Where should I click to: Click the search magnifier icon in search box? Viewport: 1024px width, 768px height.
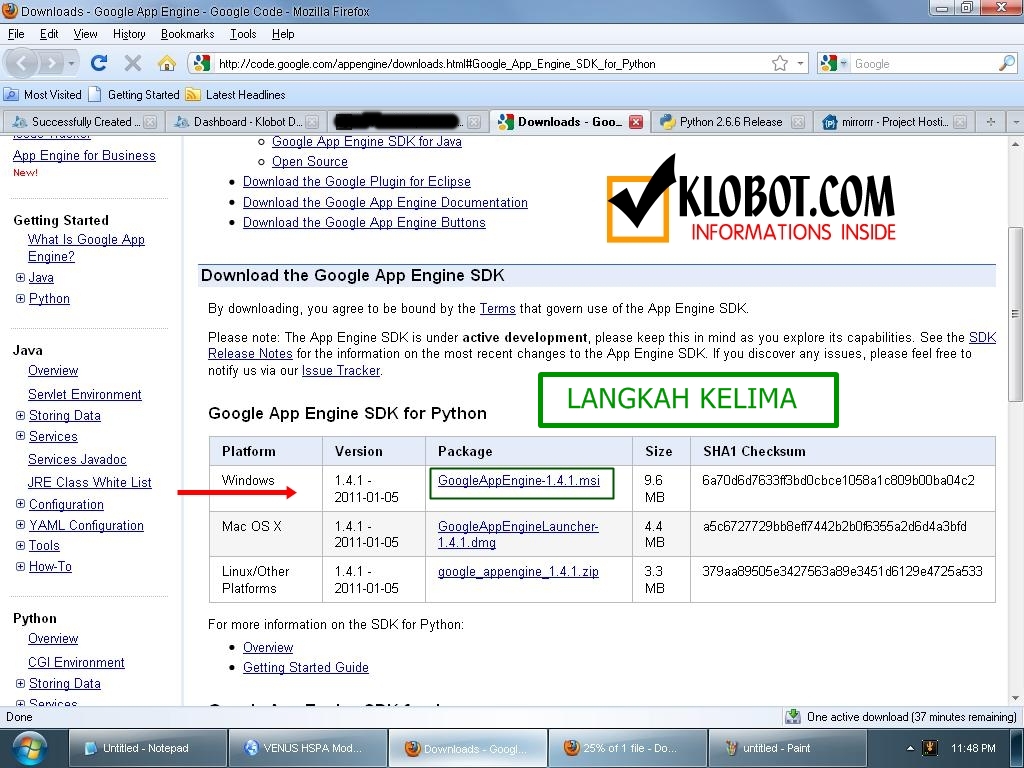click(1006, 63)
